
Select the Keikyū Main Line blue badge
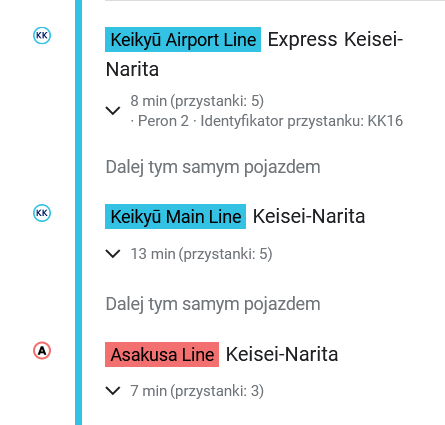pos(175,217)
